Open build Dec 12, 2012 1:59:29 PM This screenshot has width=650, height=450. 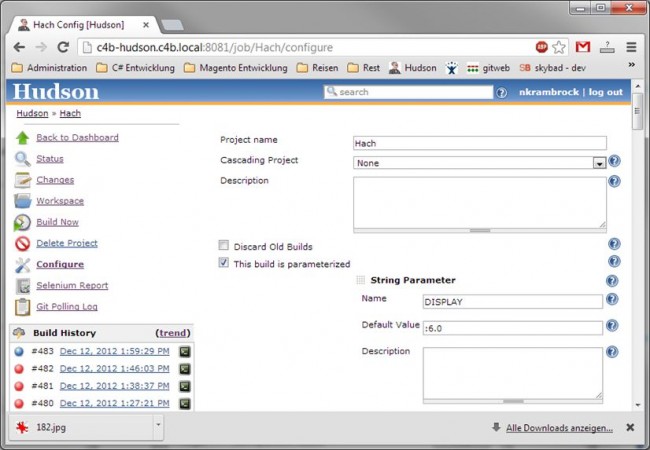click(114, 351)
